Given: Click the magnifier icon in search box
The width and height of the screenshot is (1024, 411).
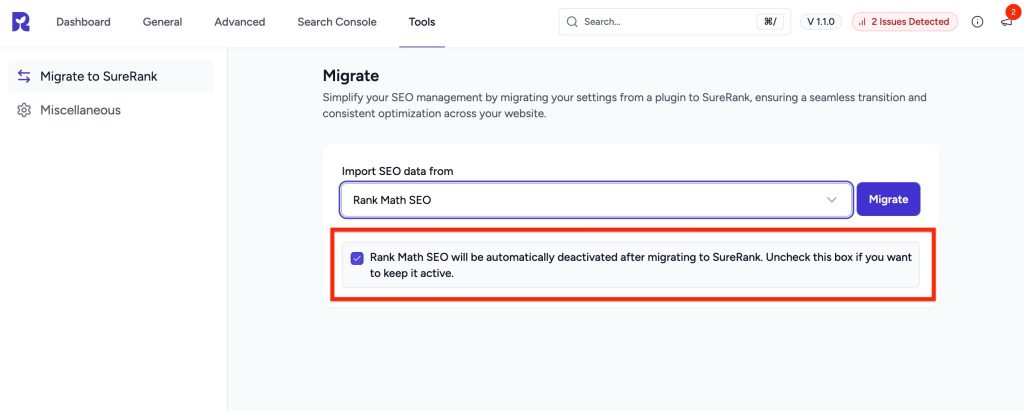Looking at the screenshot, I should [x=572, y=22].
